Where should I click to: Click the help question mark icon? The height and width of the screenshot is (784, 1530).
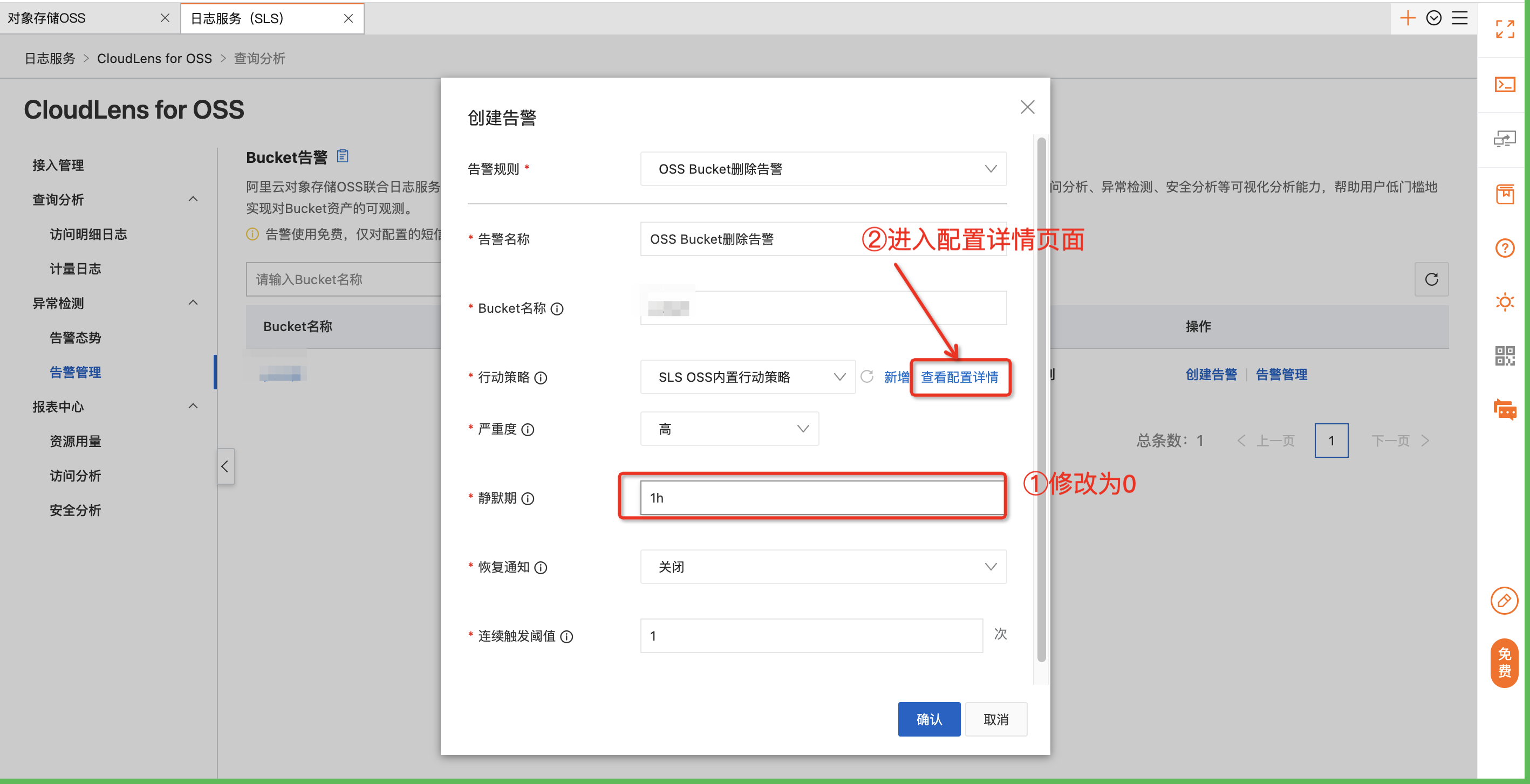(x=1505, y=247)
